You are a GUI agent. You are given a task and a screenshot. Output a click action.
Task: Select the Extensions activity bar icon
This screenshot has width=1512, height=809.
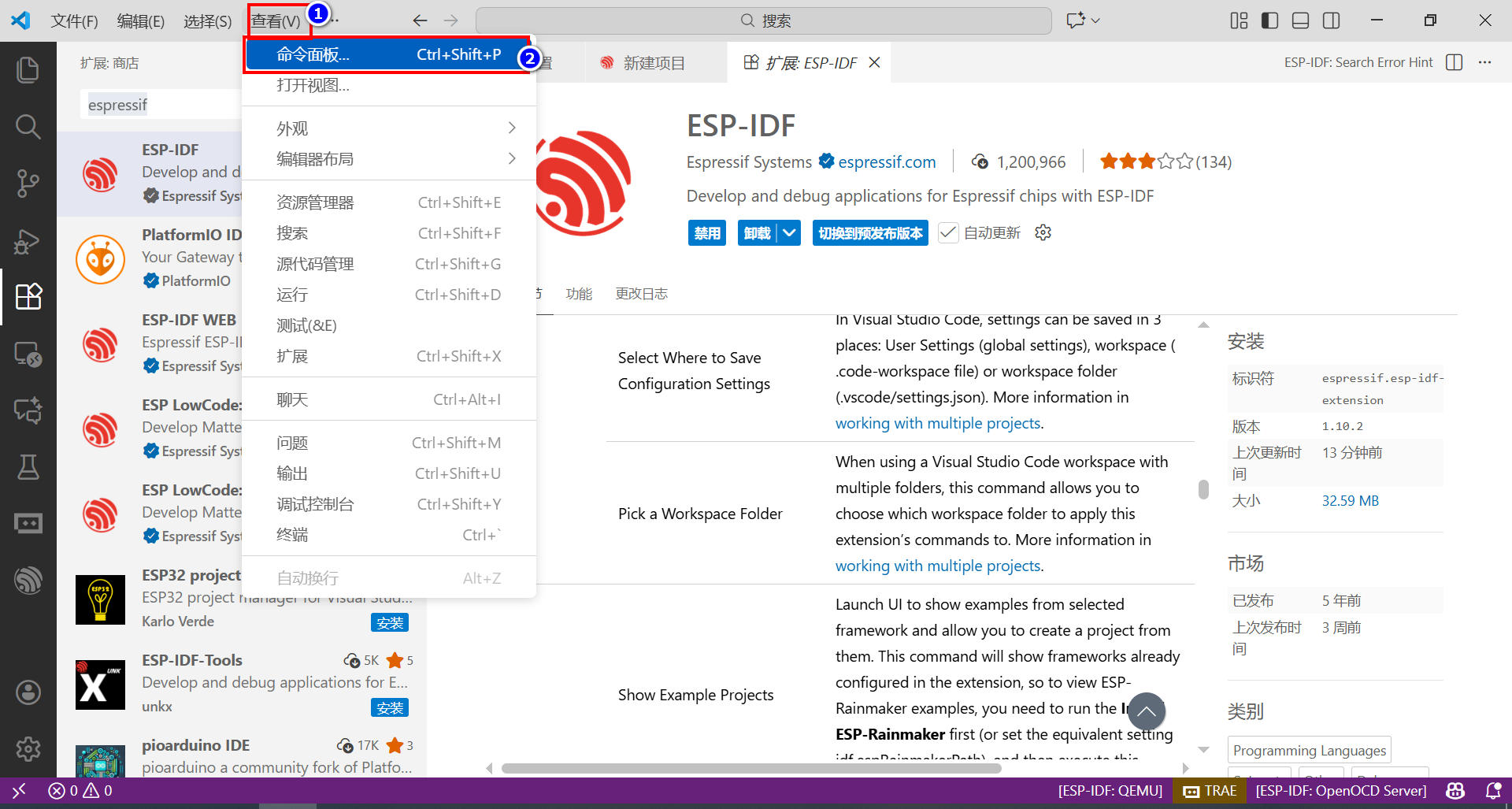28,297
